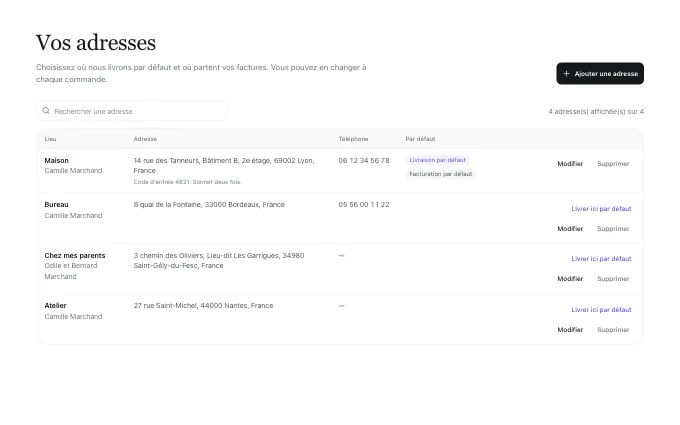Click the note Code d'entrée 4821

tap(187, 182)
